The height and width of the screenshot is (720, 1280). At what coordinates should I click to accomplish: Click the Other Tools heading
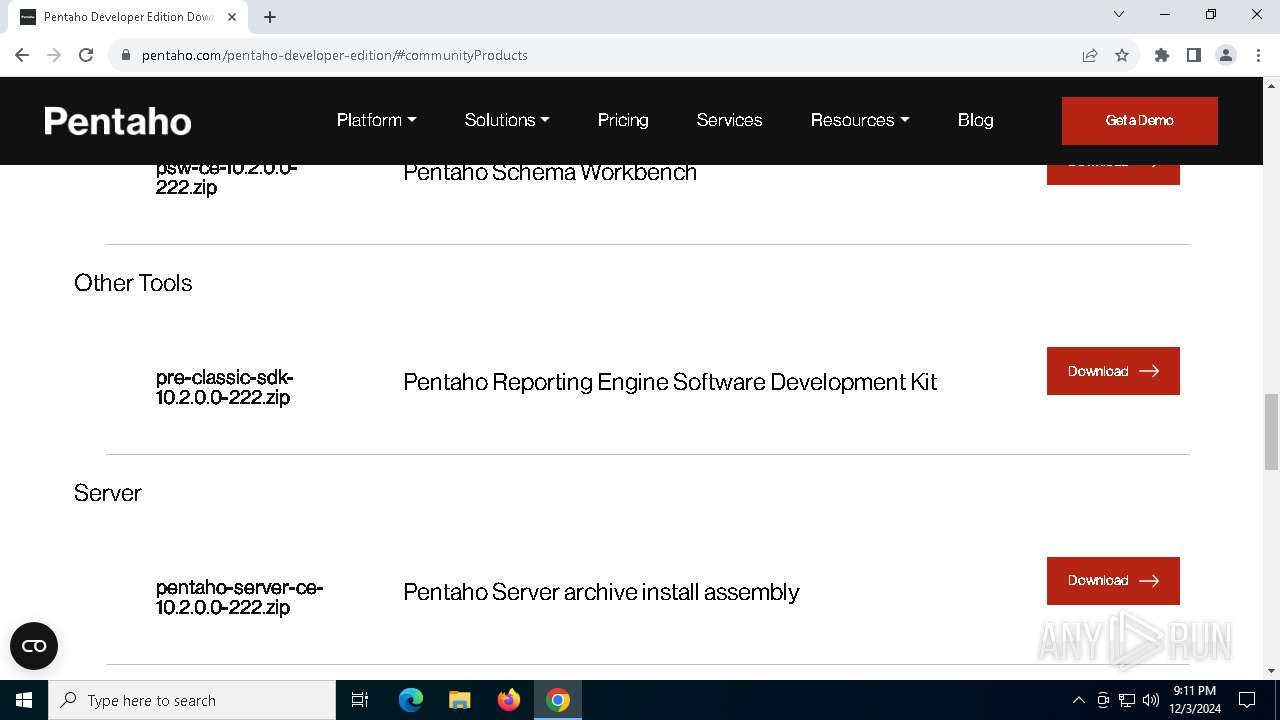click(133, 283)
